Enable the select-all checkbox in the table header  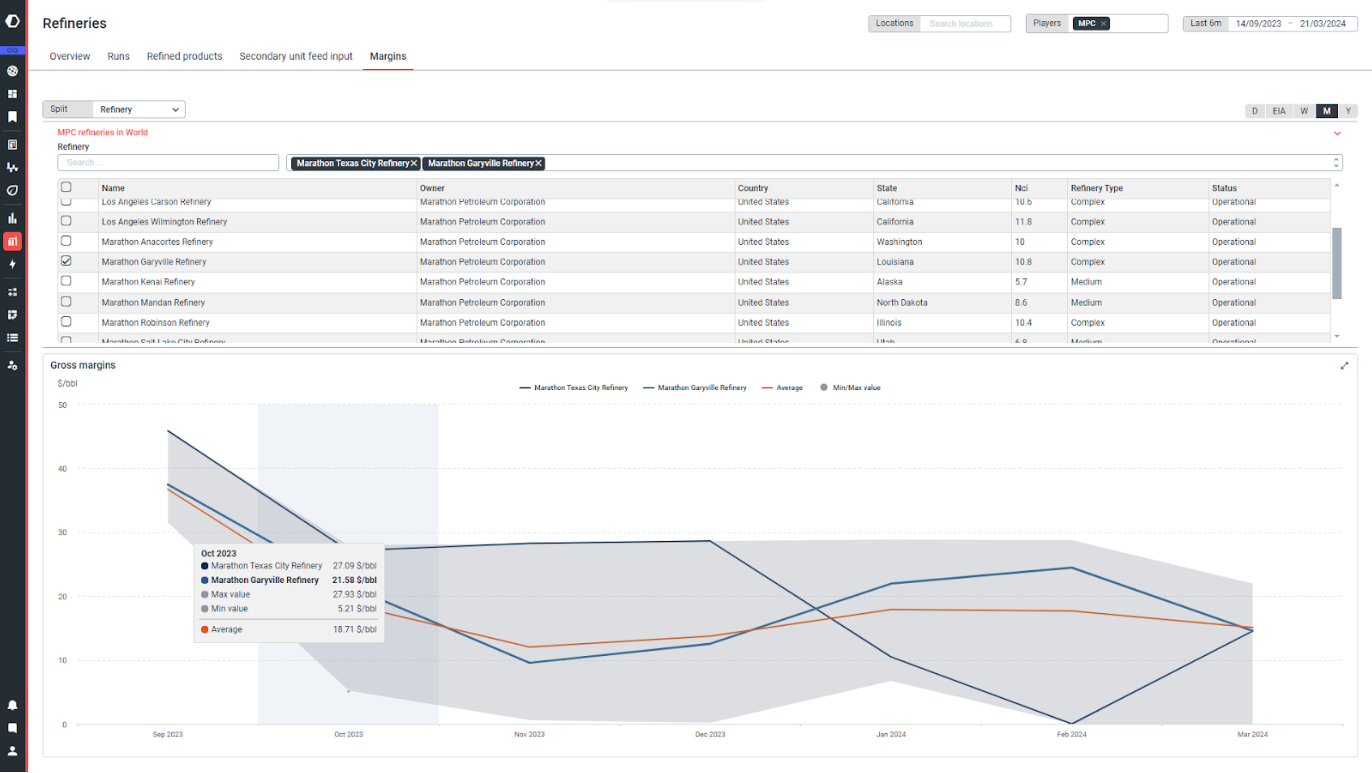tap(65, 187)
